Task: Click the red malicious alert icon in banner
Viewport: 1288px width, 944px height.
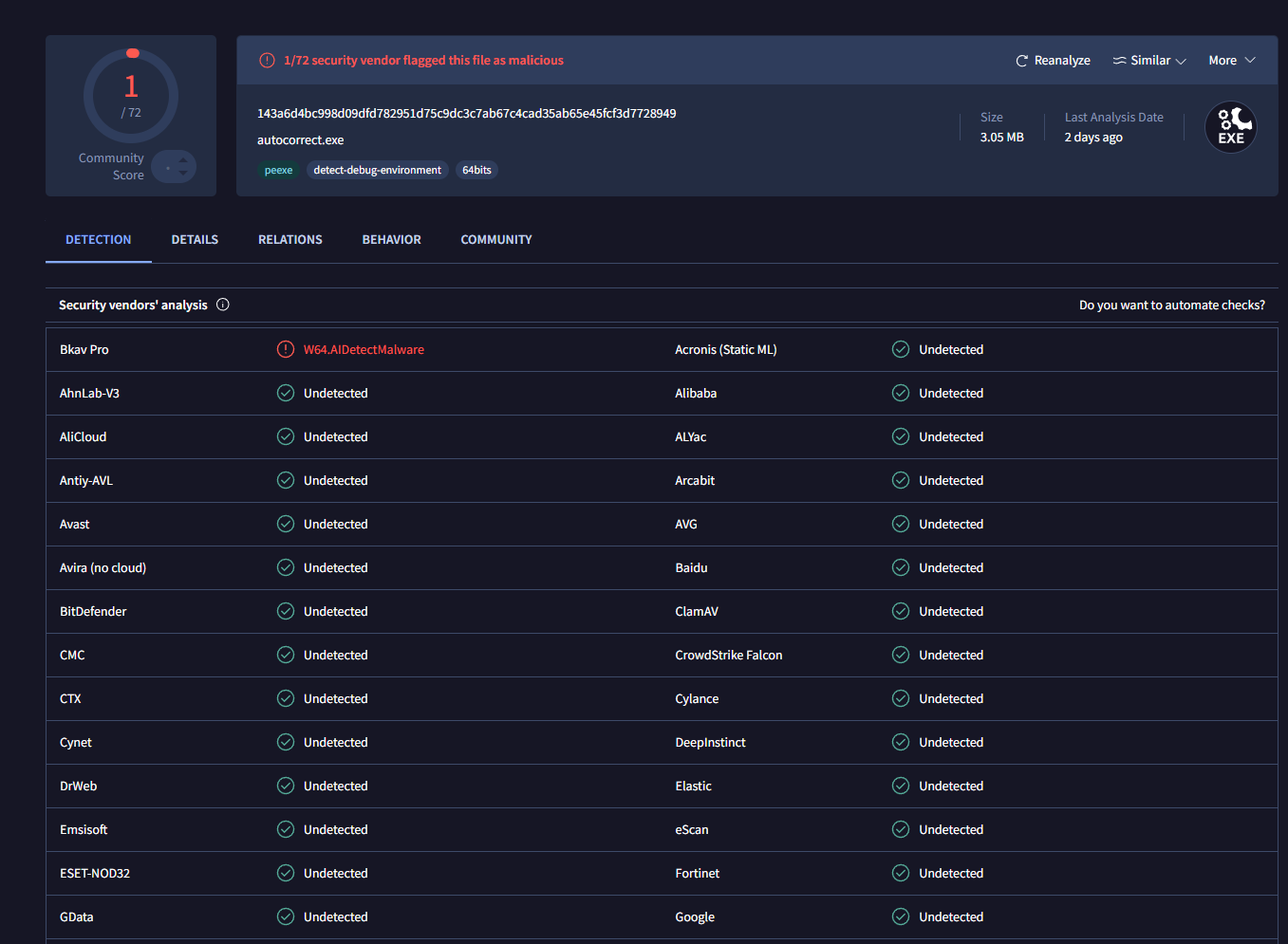Action: 268,61
